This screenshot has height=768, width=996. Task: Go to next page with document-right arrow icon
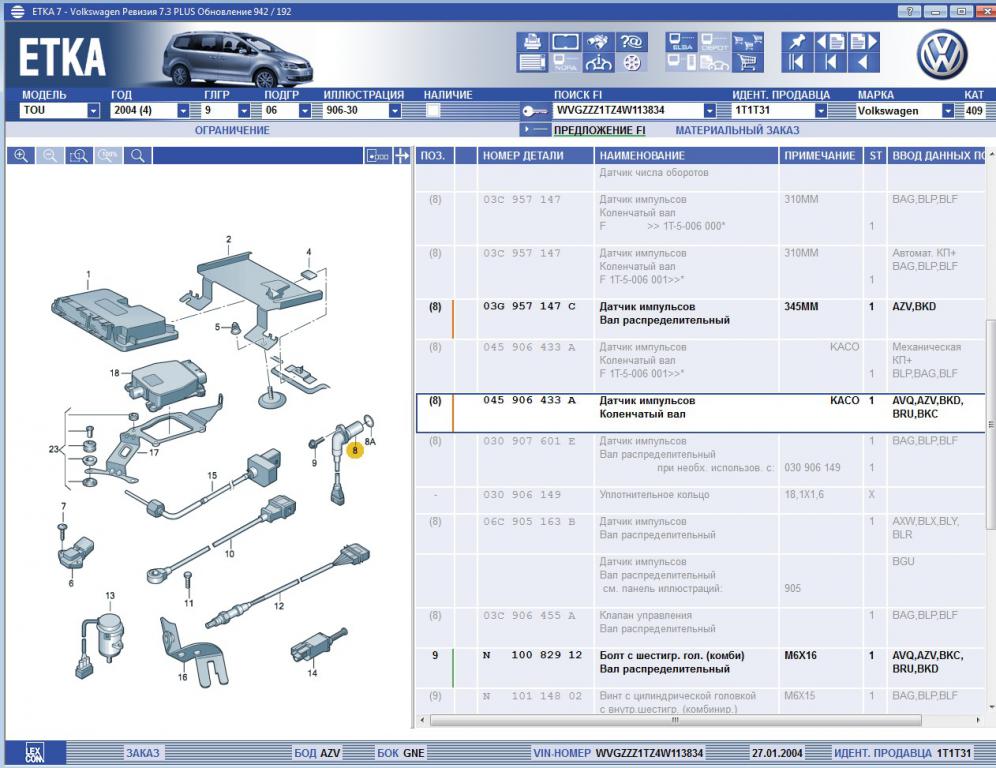[x=864, y=42]
